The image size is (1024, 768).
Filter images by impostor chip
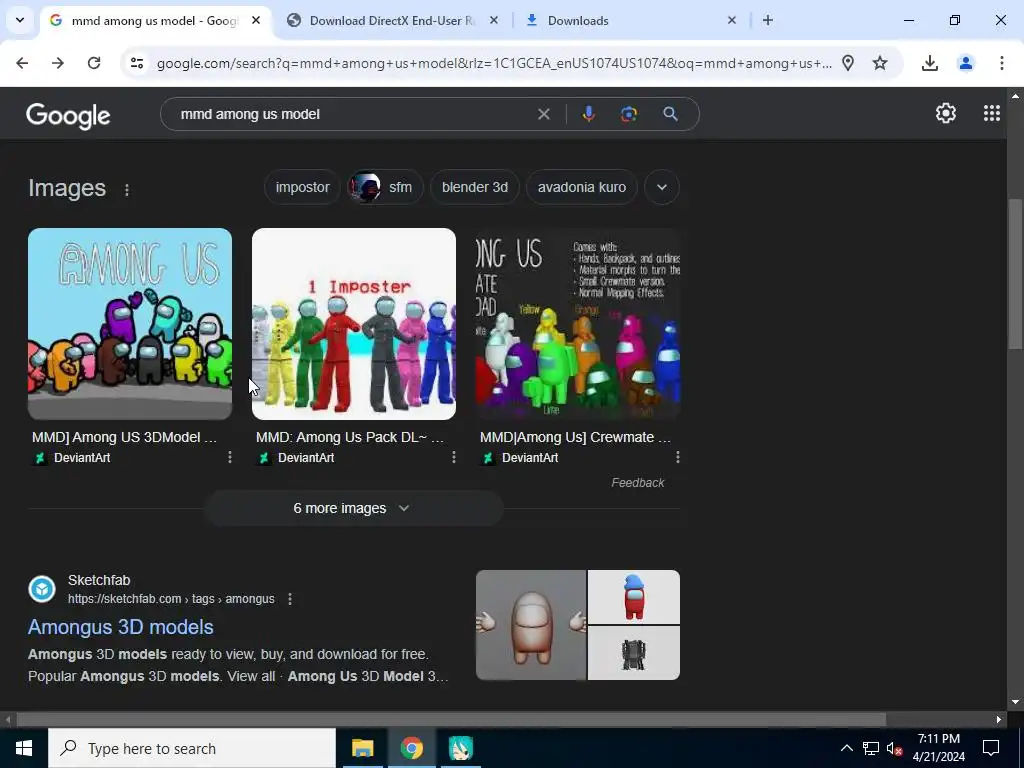click(x=302, y=187)
